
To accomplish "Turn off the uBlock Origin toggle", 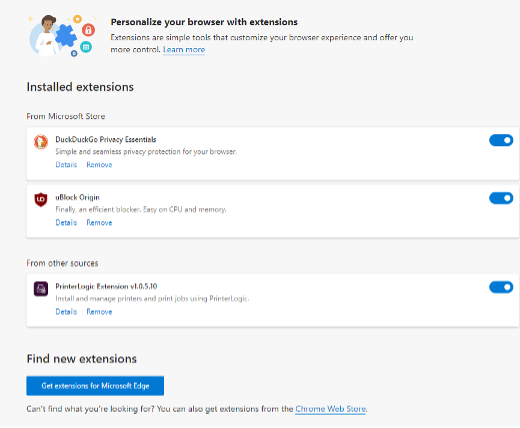I will 501,198.
